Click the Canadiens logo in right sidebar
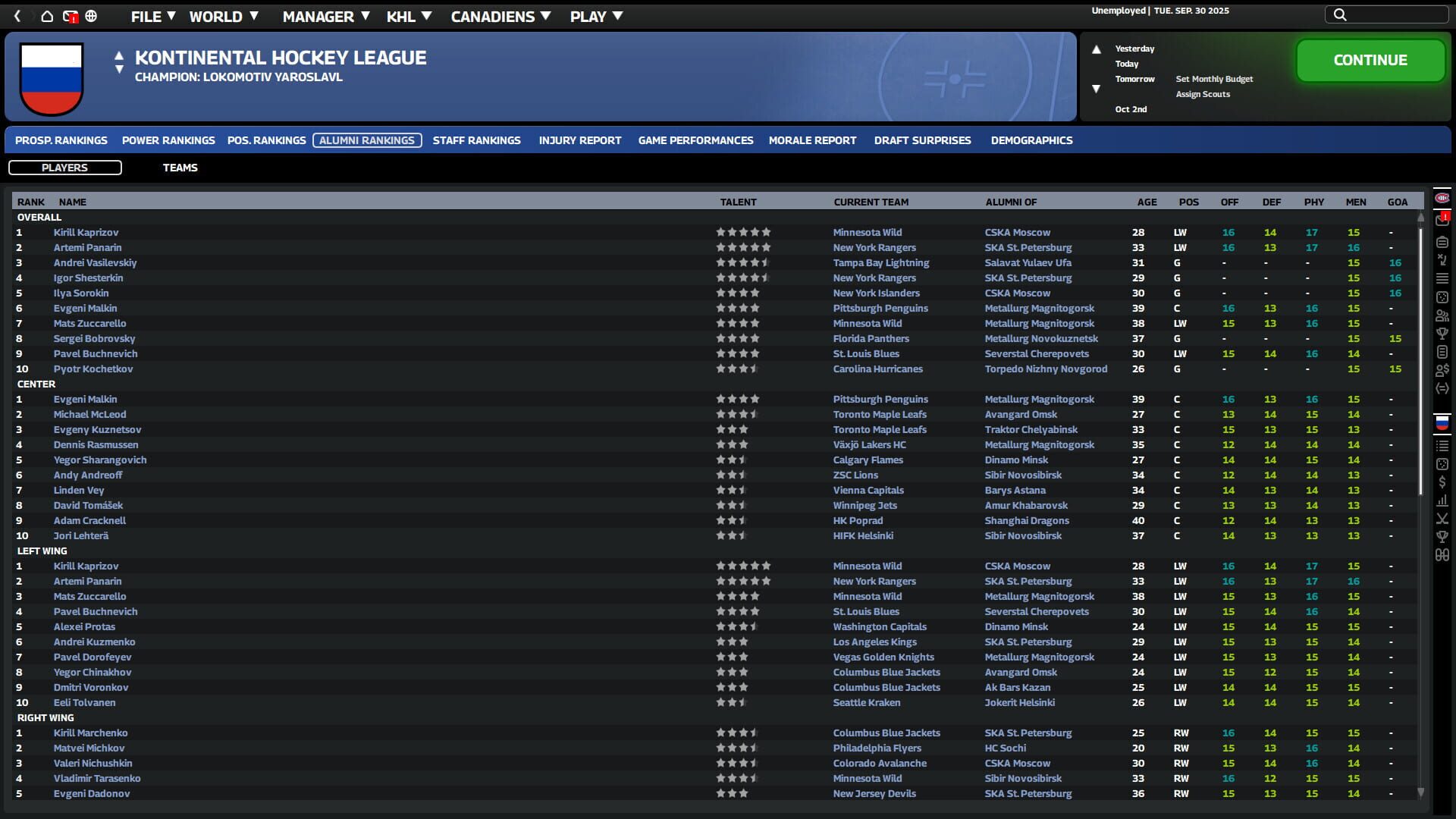1456x819 pixels. click(1442, 198)
